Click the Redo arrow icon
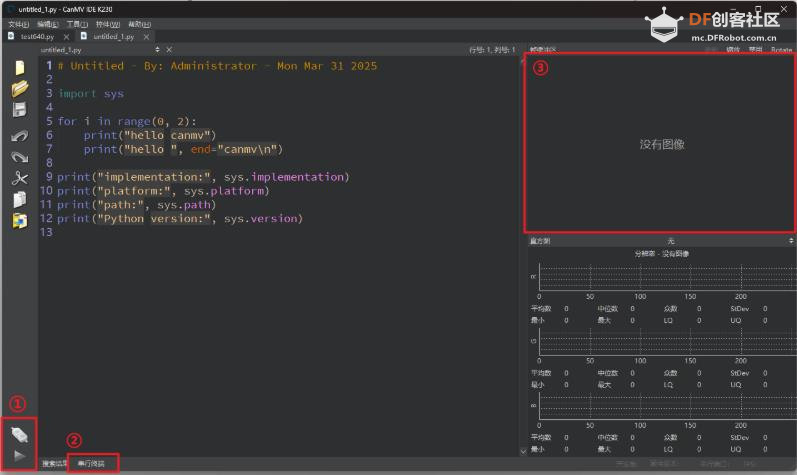 [19, 157]
